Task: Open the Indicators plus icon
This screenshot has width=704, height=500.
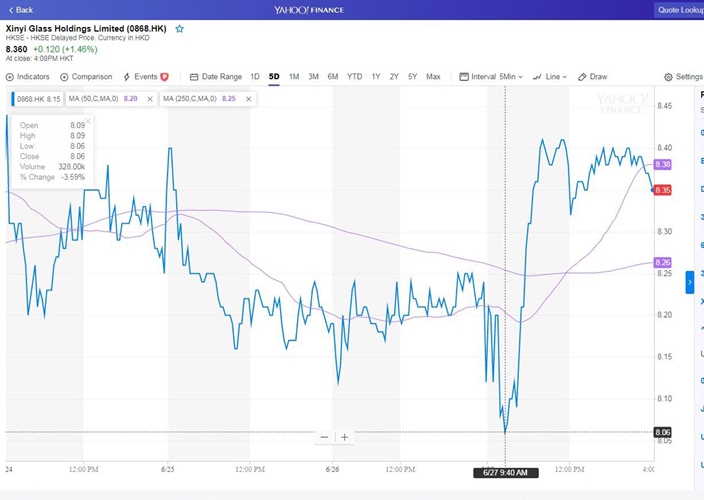Action: pos(10,77)
